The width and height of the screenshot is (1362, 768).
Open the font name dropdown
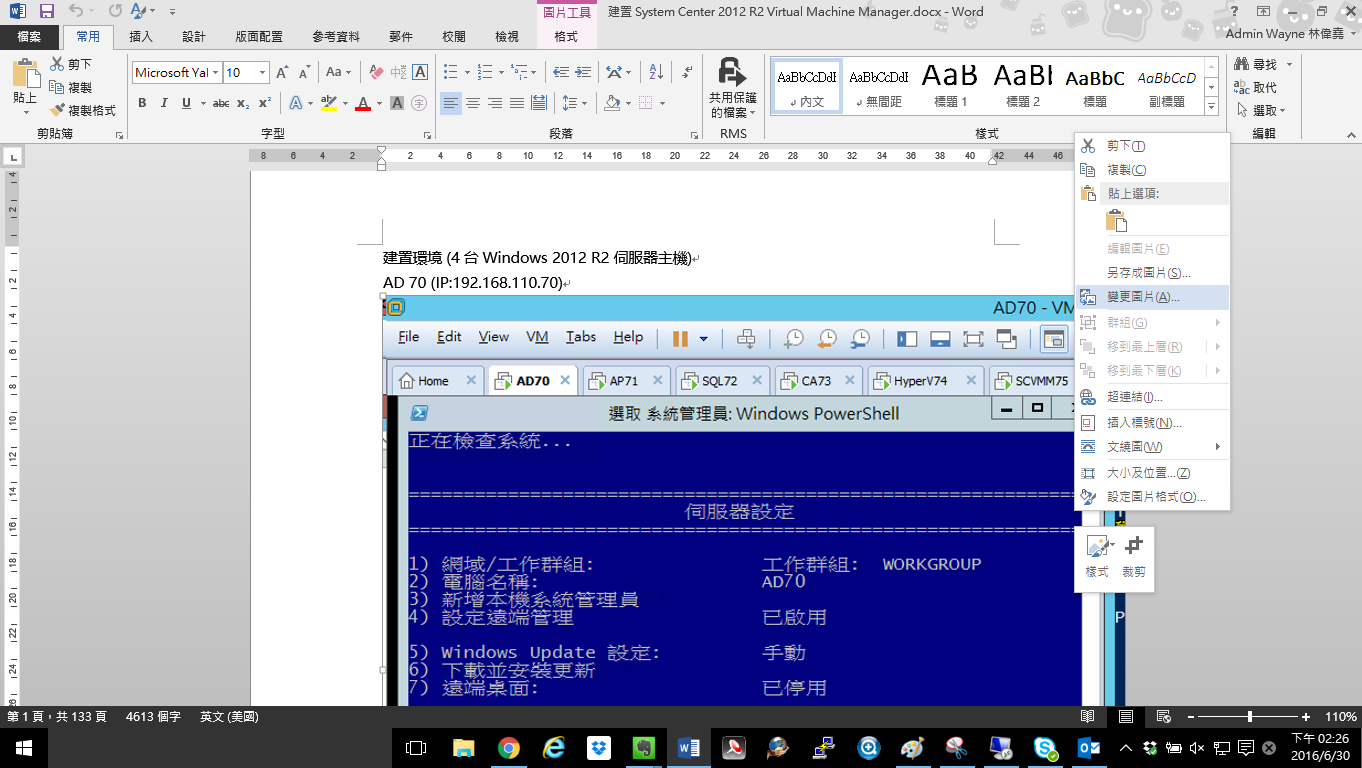point(215,73)
